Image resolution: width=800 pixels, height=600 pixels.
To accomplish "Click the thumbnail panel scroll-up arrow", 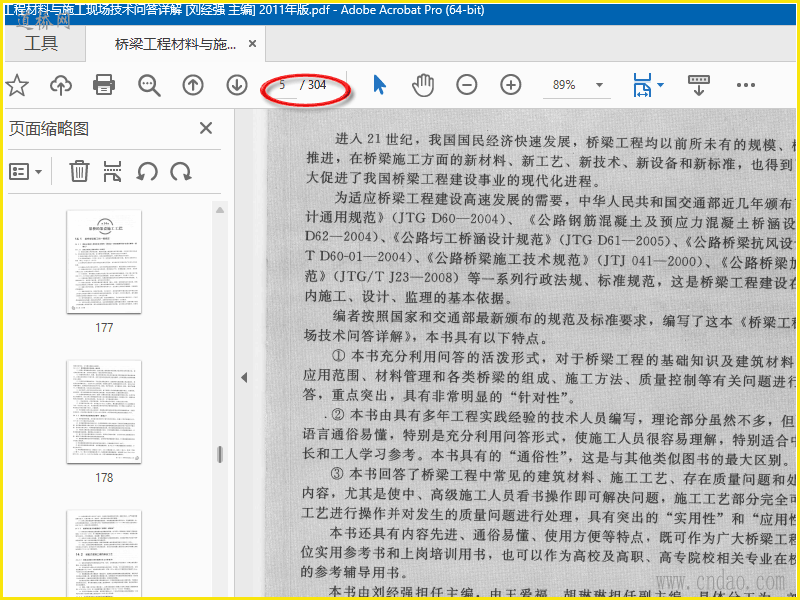I will click(220, 210).
